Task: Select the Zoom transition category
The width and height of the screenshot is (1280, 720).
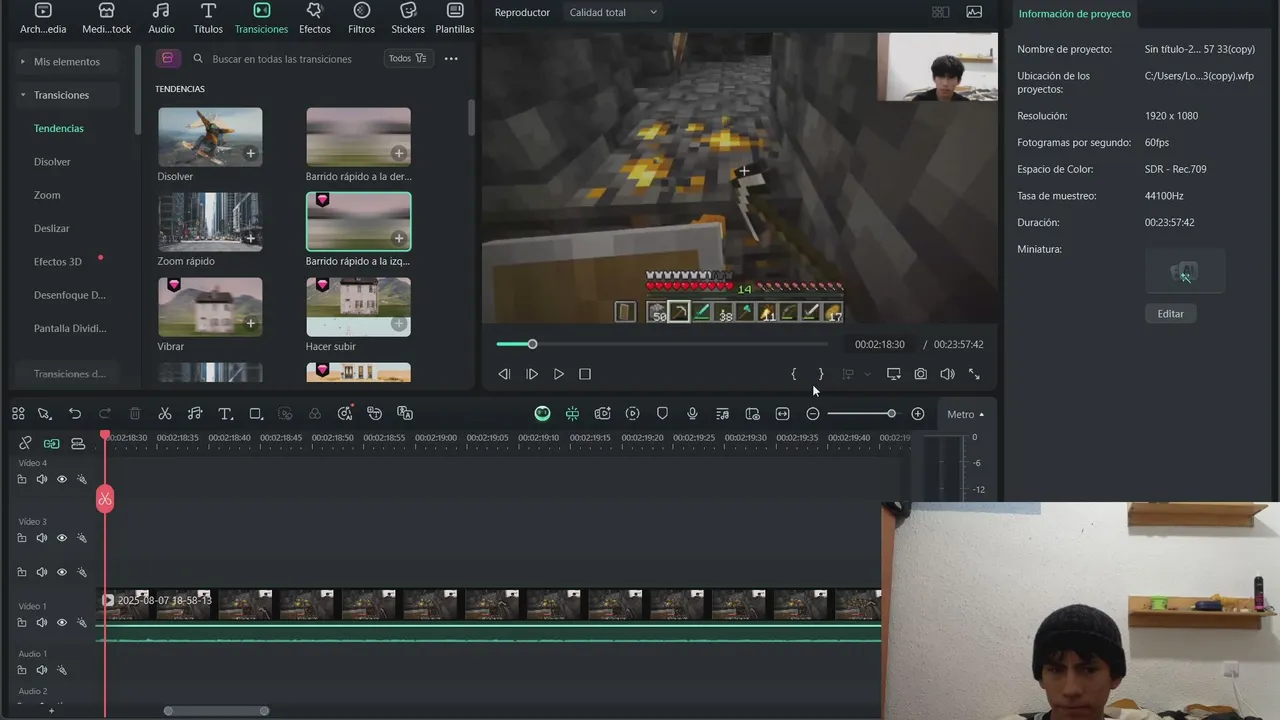Action: click(x=47, y=195)
